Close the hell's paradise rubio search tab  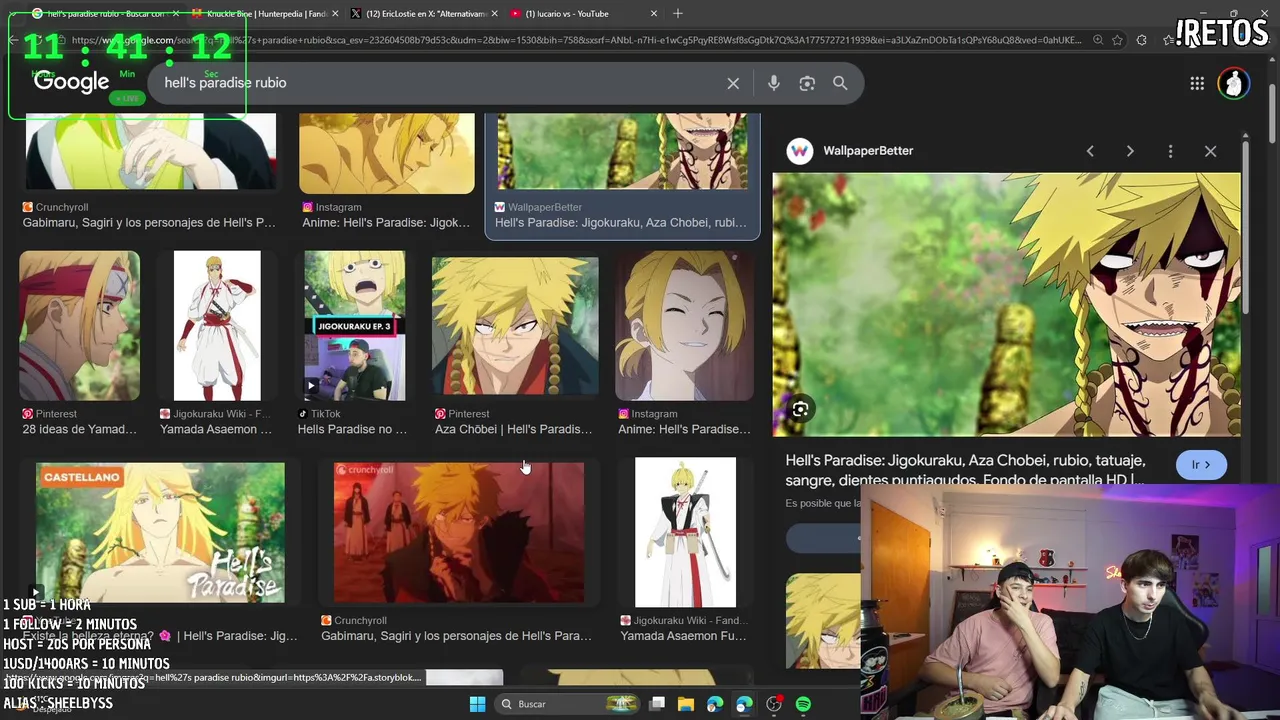click(175, 13)
